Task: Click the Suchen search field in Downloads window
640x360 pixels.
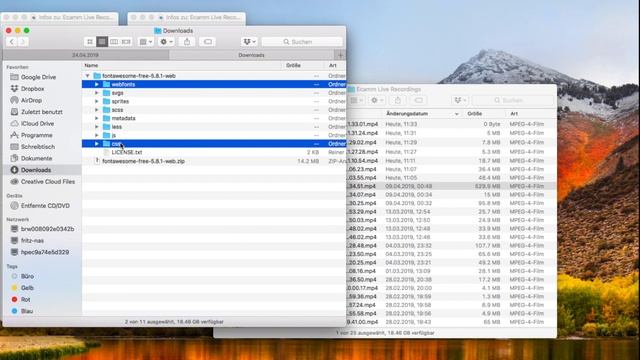Action: pos(302,42)
